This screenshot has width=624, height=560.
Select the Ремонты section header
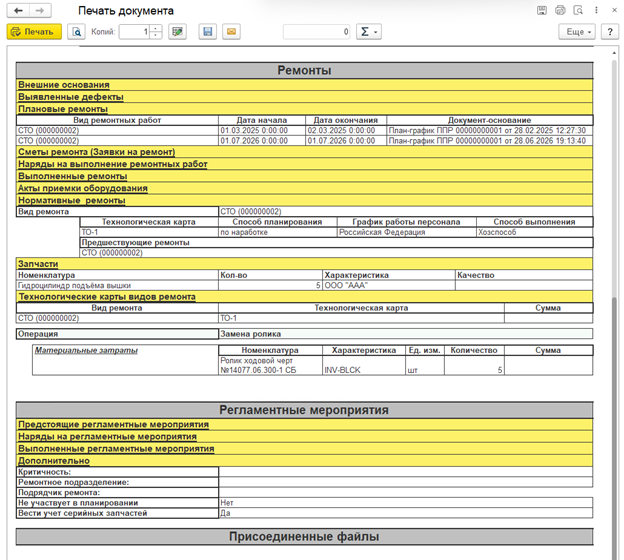(304, 70)
